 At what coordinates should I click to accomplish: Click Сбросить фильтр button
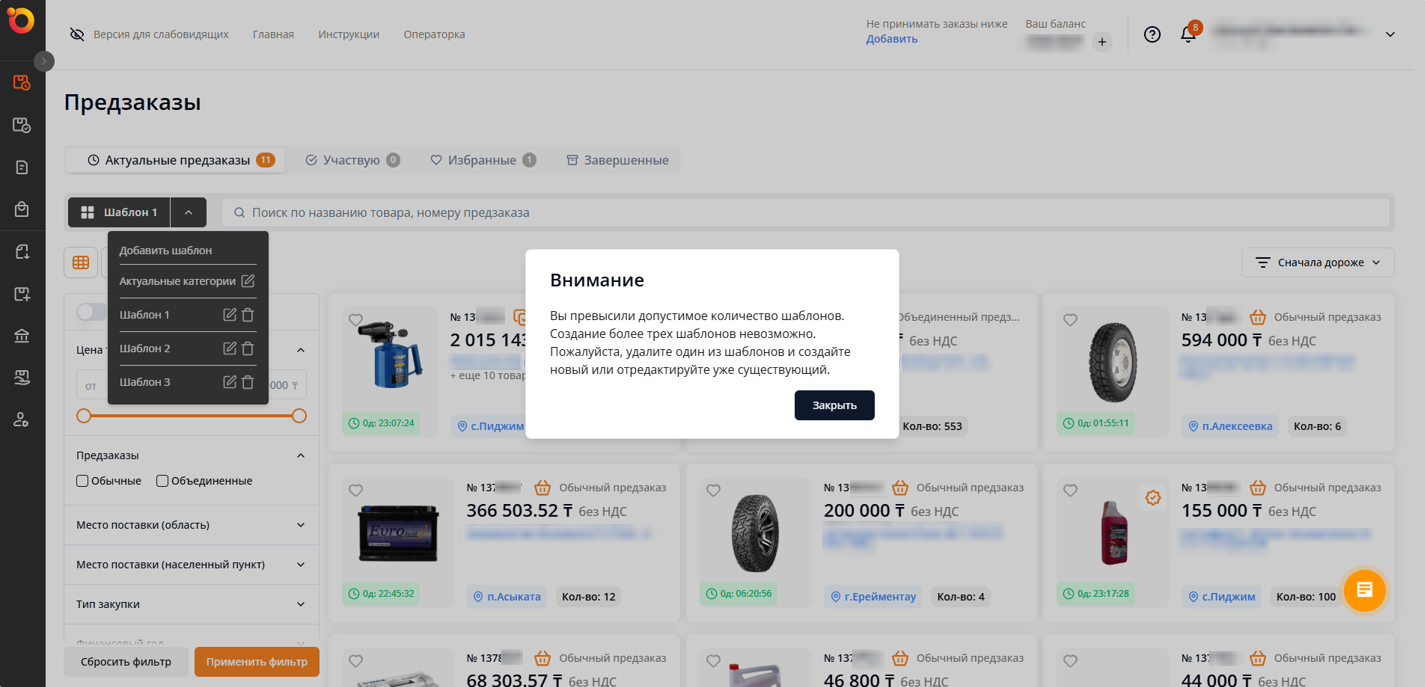[x=126, y=662]
